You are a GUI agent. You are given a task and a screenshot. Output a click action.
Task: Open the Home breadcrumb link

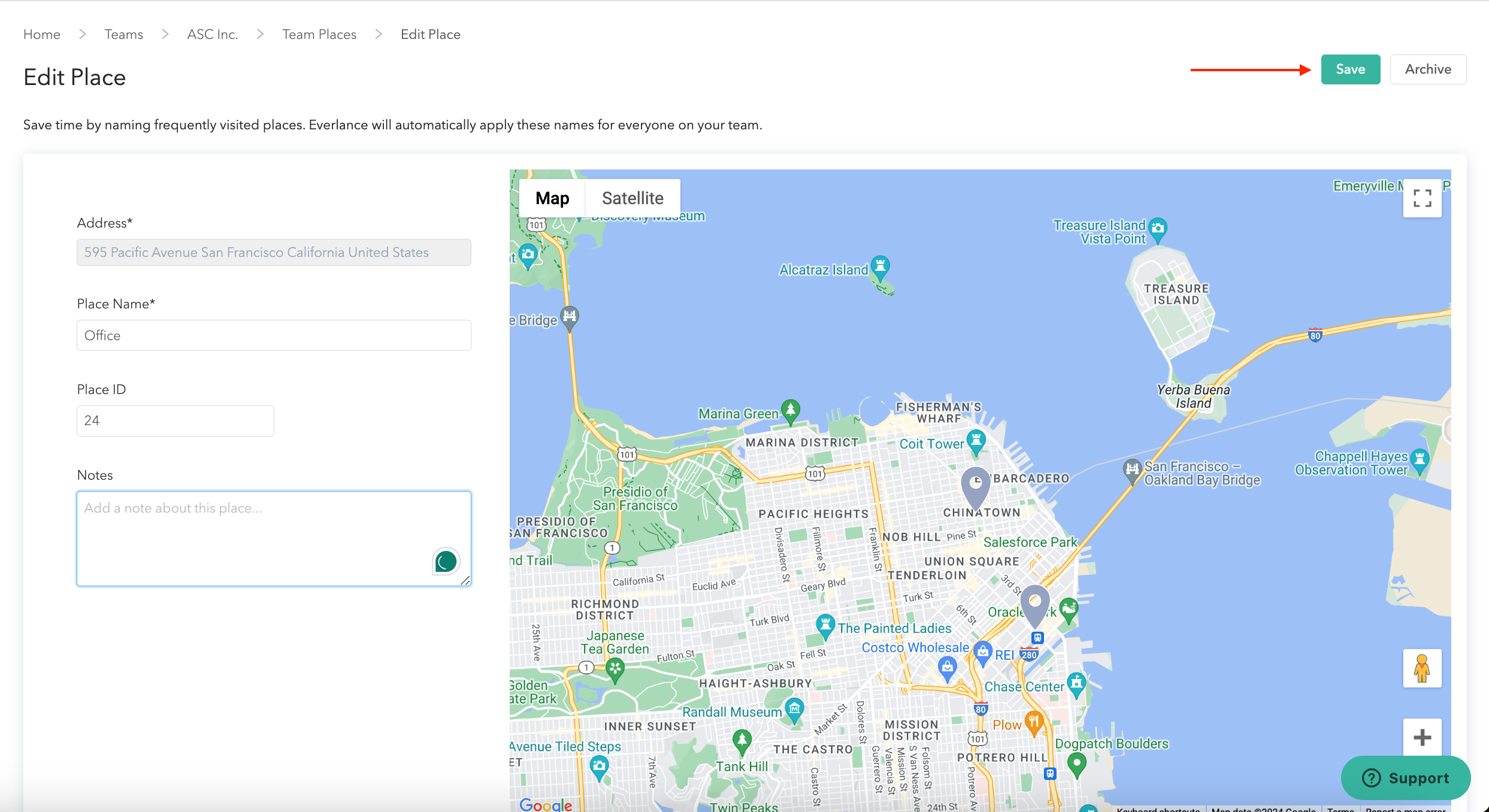tap(42, 34)
